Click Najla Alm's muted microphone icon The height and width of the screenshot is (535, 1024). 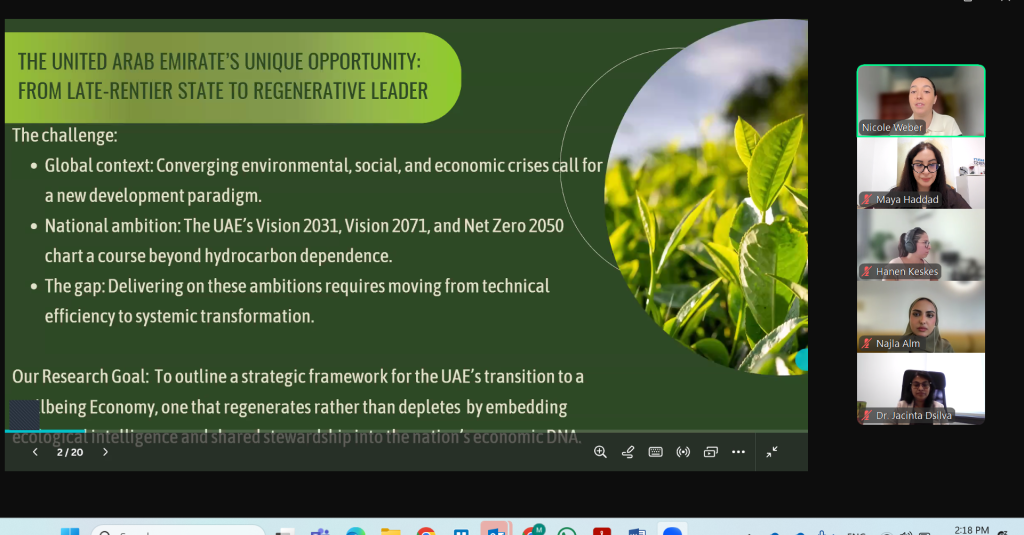tap(867, 343)
